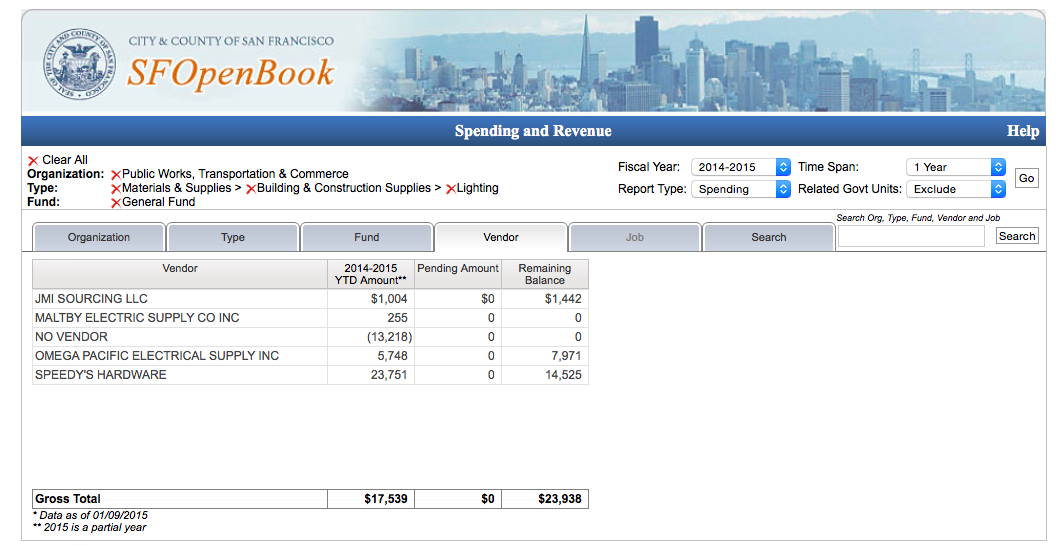Click the General Fund filter text
The height and width of the screenshot is (545, 1056).
(x=158, y=202)
